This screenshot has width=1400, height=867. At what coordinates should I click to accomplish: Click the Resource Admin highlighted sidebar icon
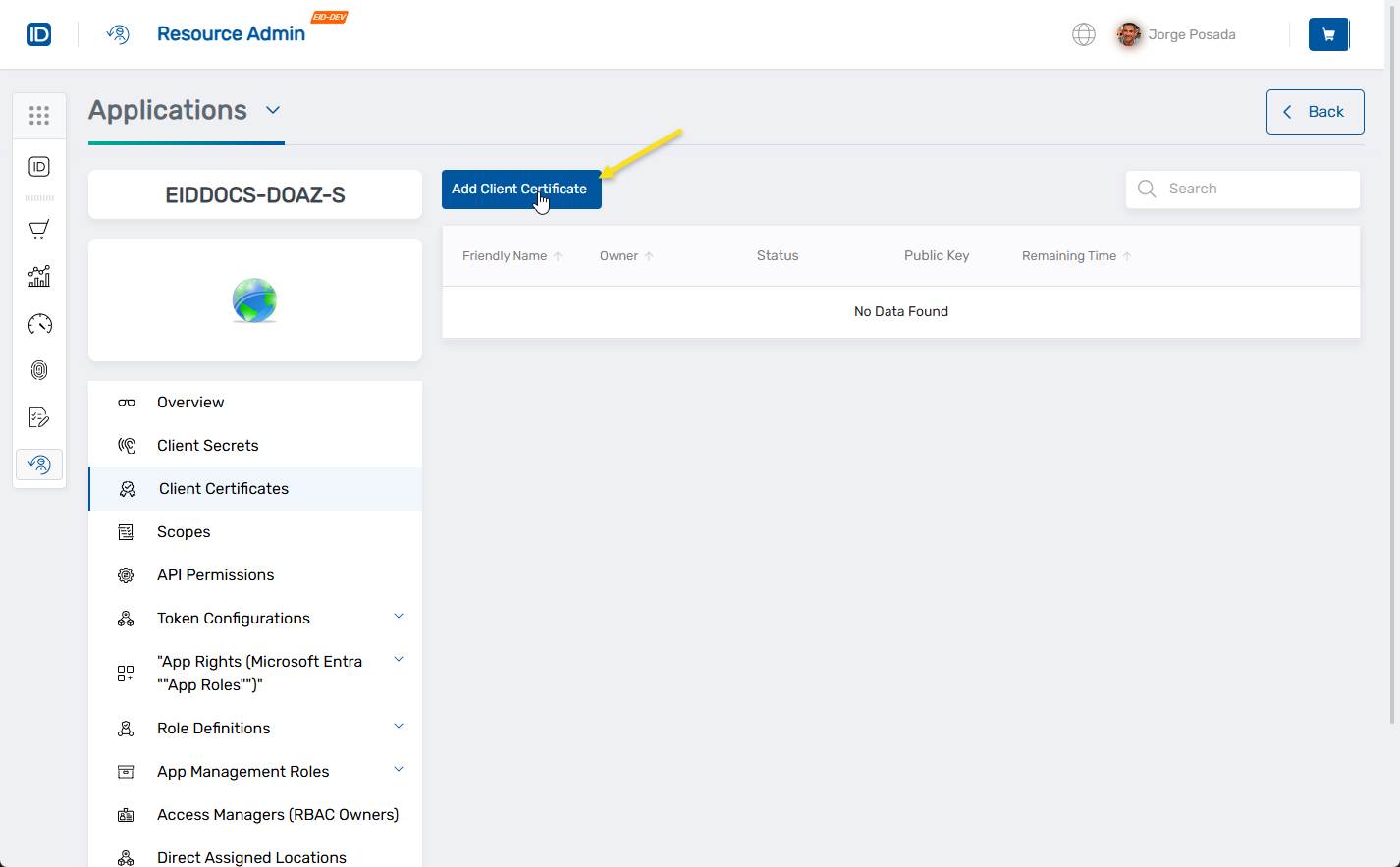(x=39, y=463)
